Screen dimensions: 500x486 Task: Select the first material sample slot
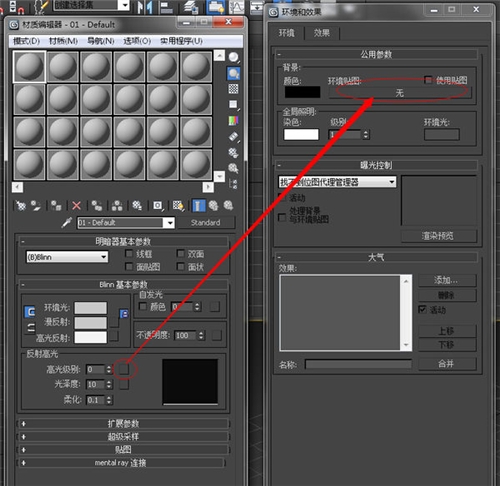(29, 66)
